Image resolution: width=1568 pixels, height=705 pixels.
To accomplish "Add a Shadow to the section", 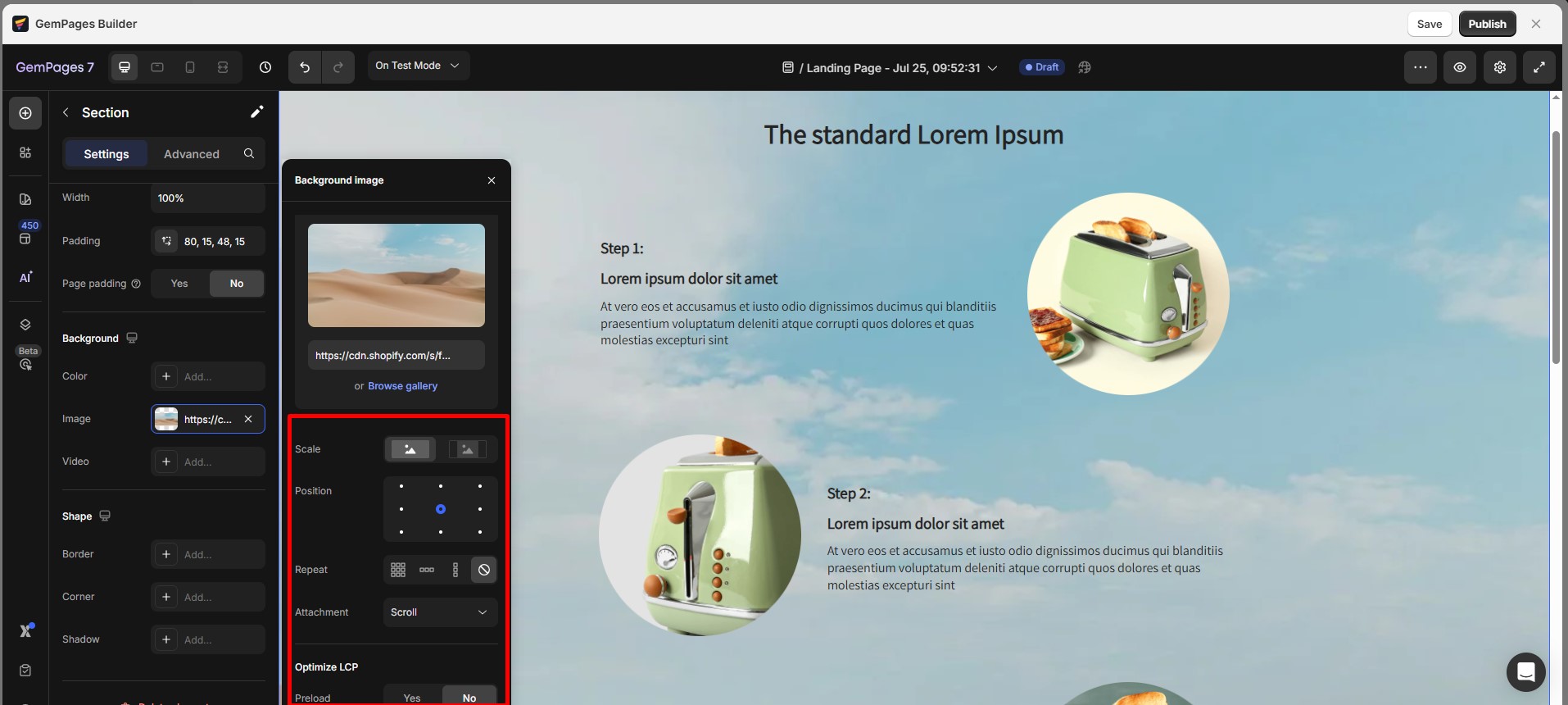I will pyautogui.click(x=208, y=639).
